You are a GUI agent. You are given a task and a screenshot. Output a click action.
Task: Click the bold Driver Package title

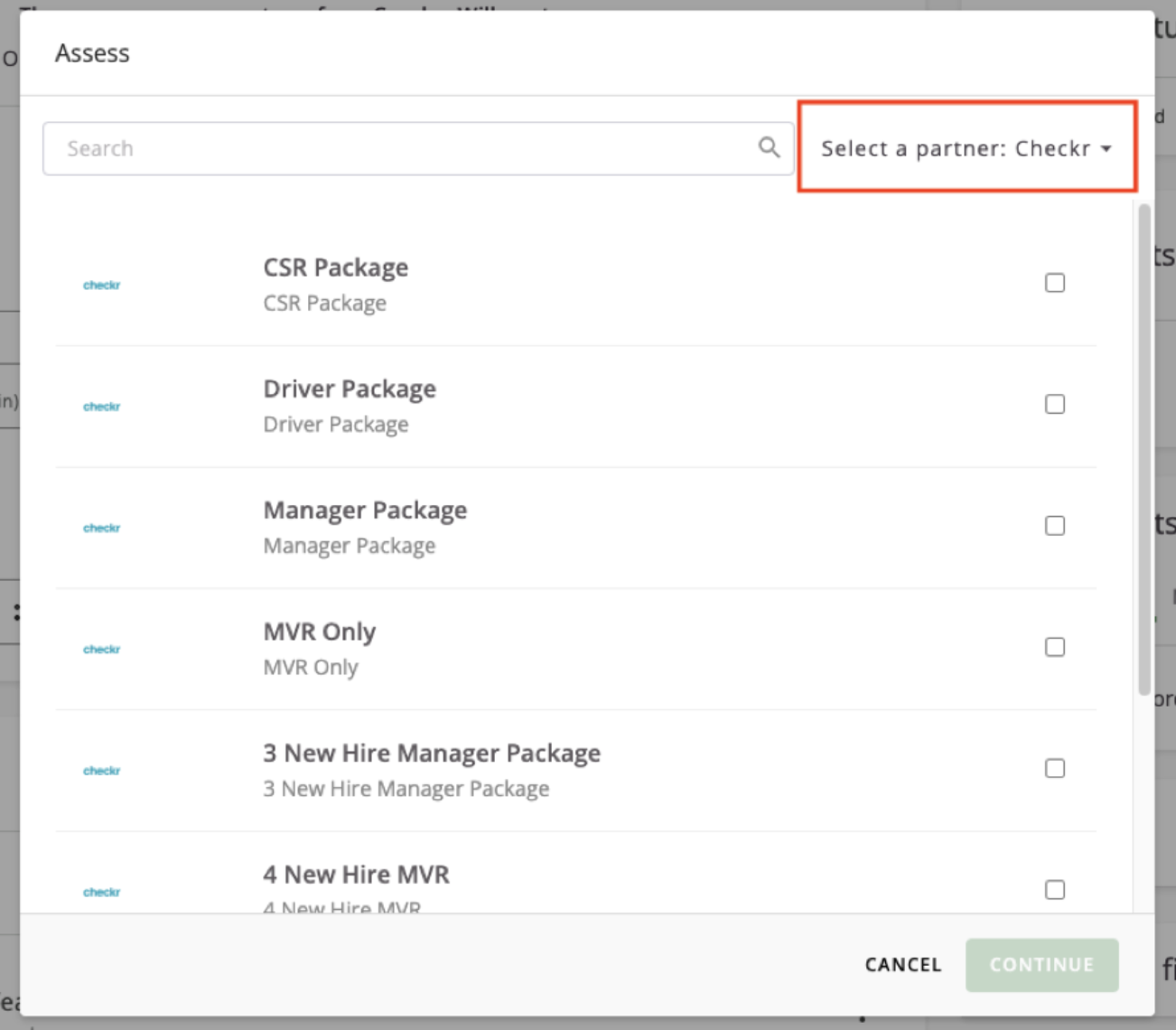point(350,389)
